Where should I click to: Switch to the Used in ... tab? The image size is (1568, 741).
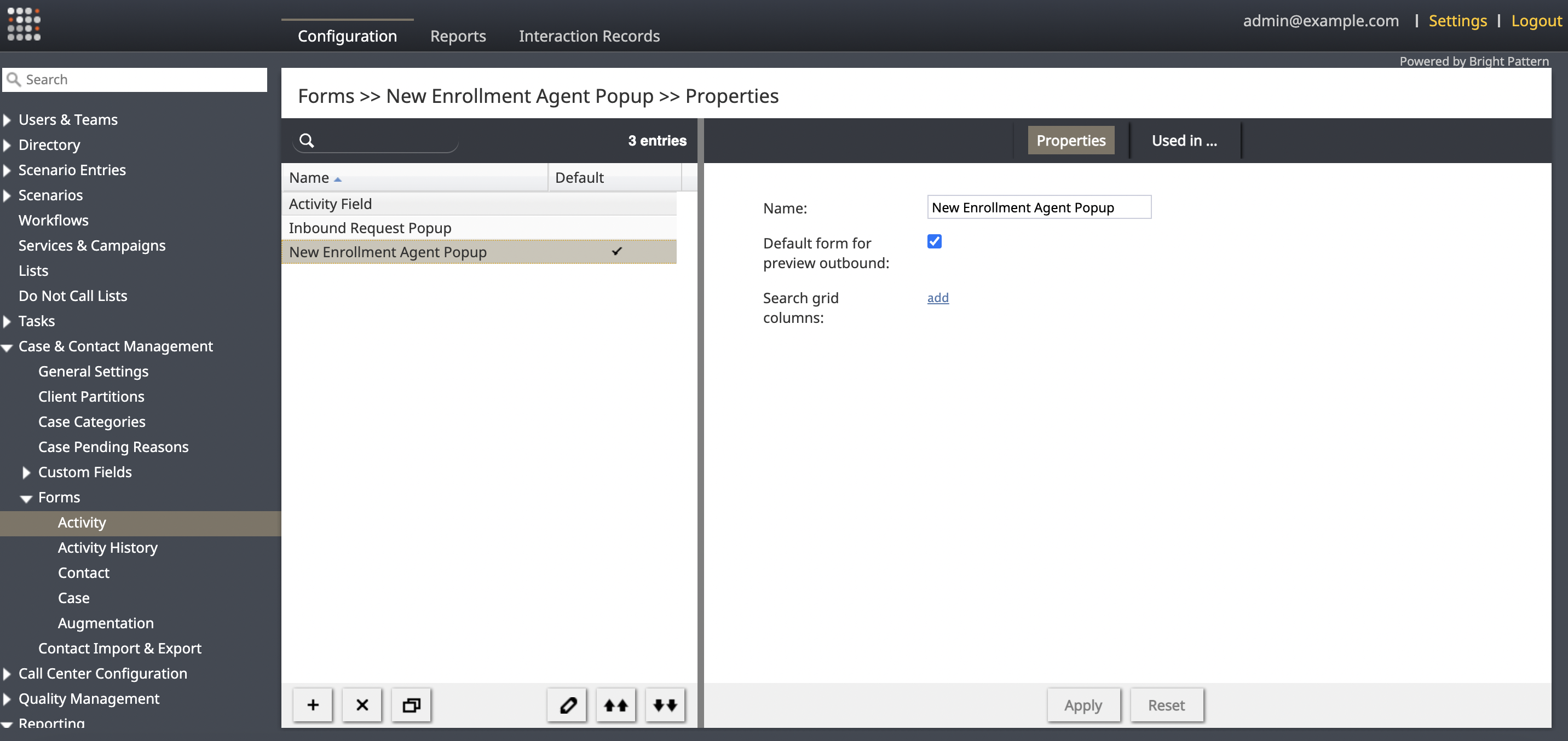[1184, 141]
